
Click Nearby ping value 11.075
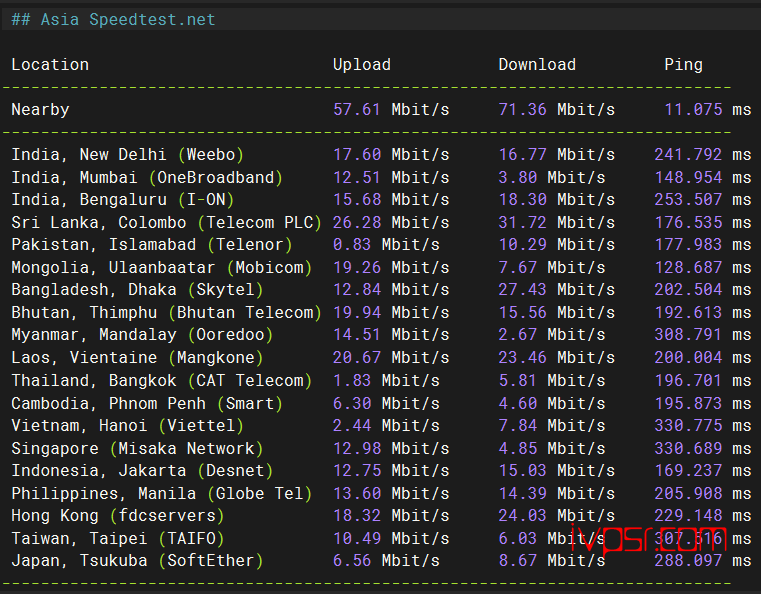pos(693,110)
